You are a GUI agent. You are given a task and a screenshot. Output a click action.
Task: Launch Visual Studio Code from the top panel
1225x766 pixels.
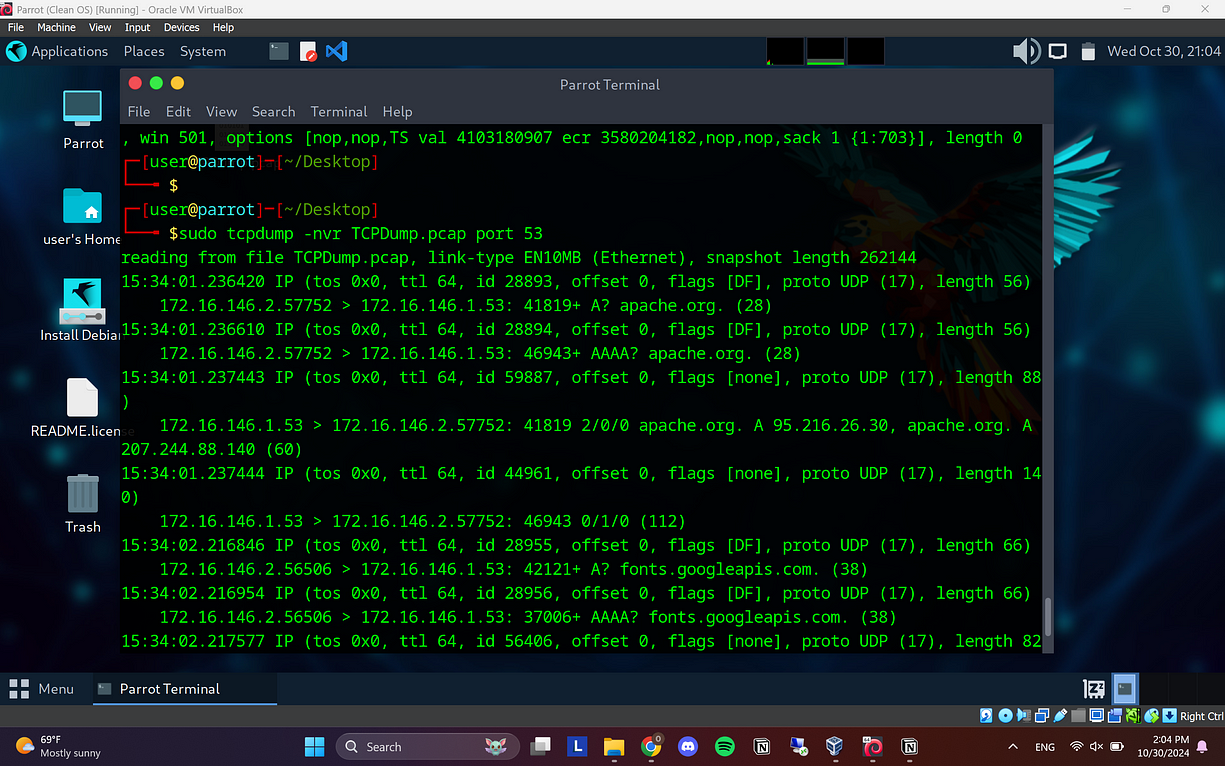(x=336, y=51)
